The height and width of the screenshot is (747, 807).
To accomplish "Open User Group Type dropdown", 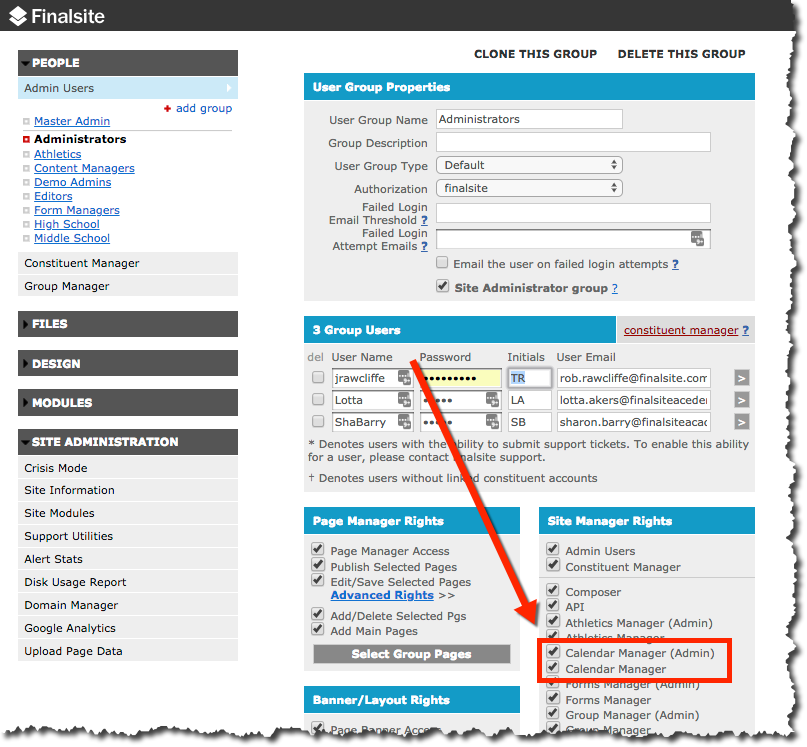I will pyautogui.click(x=529, y=165).
